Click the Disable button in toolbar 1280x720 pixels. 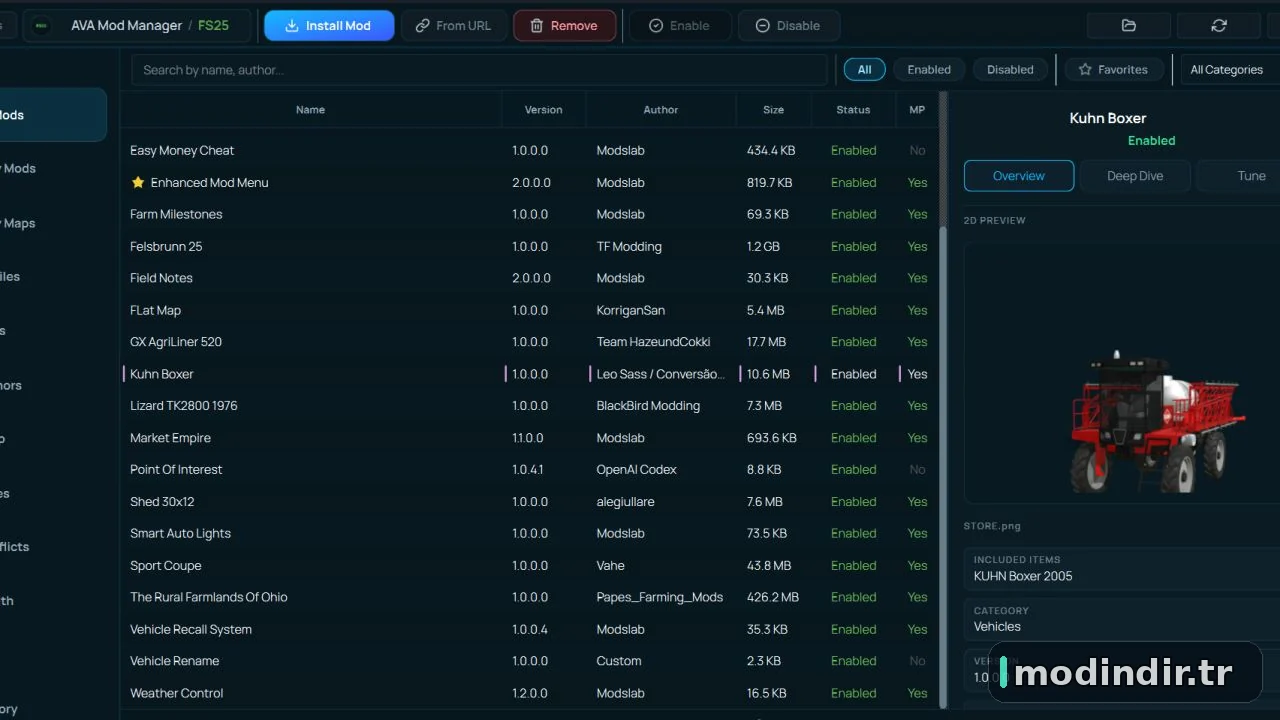[788, 26]
